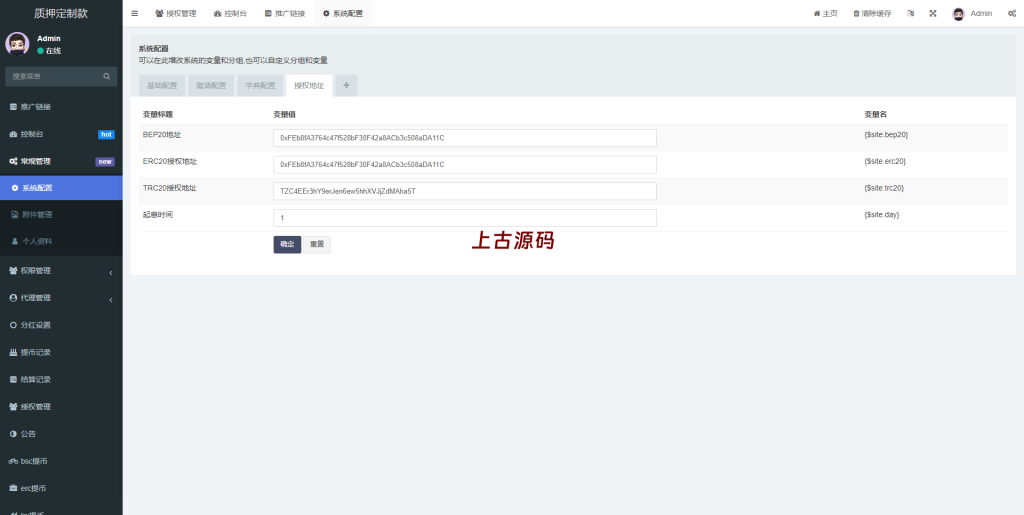
Task: Open the settings cogs icon at the header's right end
Action: [1012, 13]
